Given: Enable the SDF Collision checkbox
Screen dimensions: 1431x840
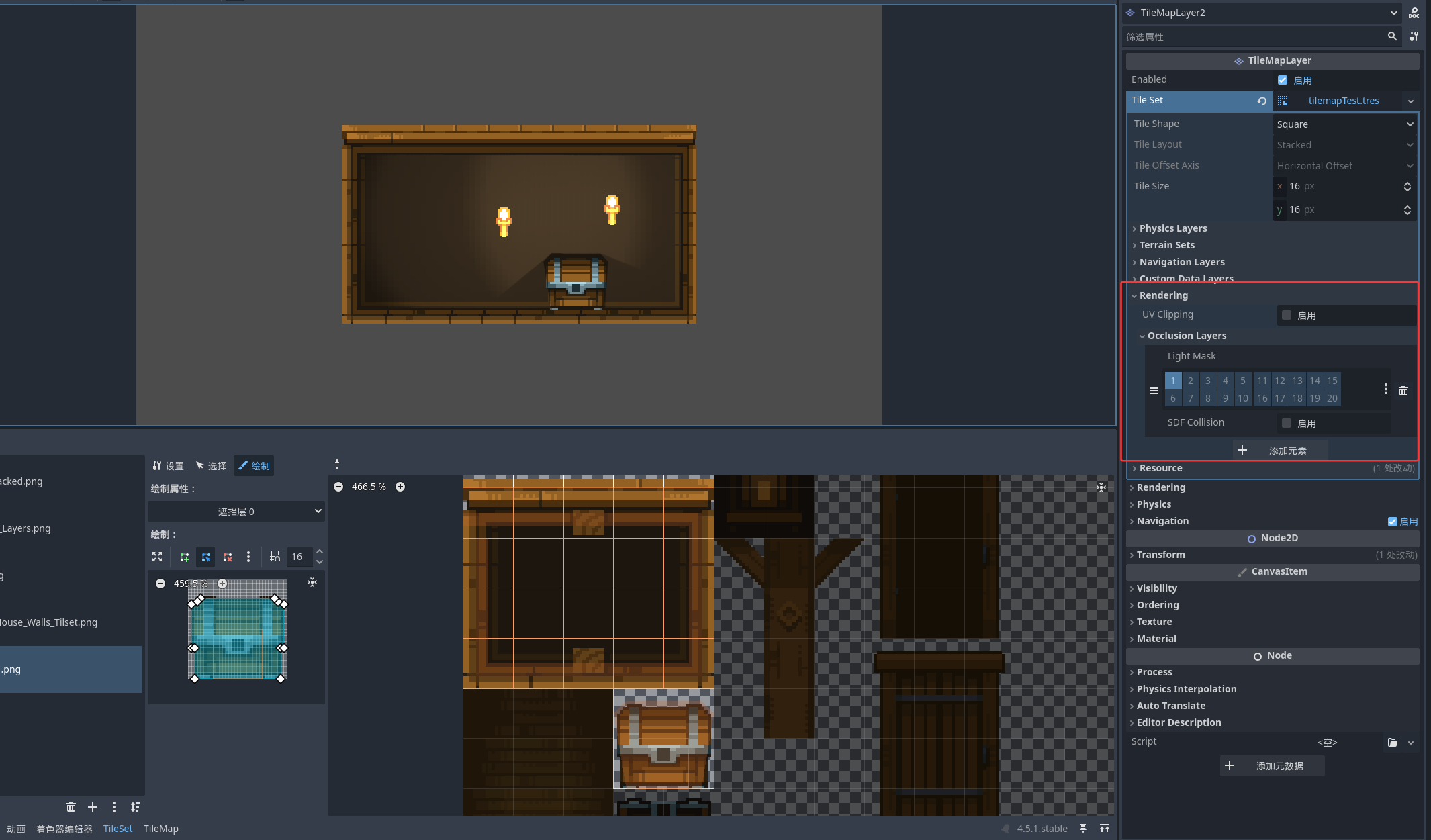Looking at the screenshot, I should [x=1287, y=423].
